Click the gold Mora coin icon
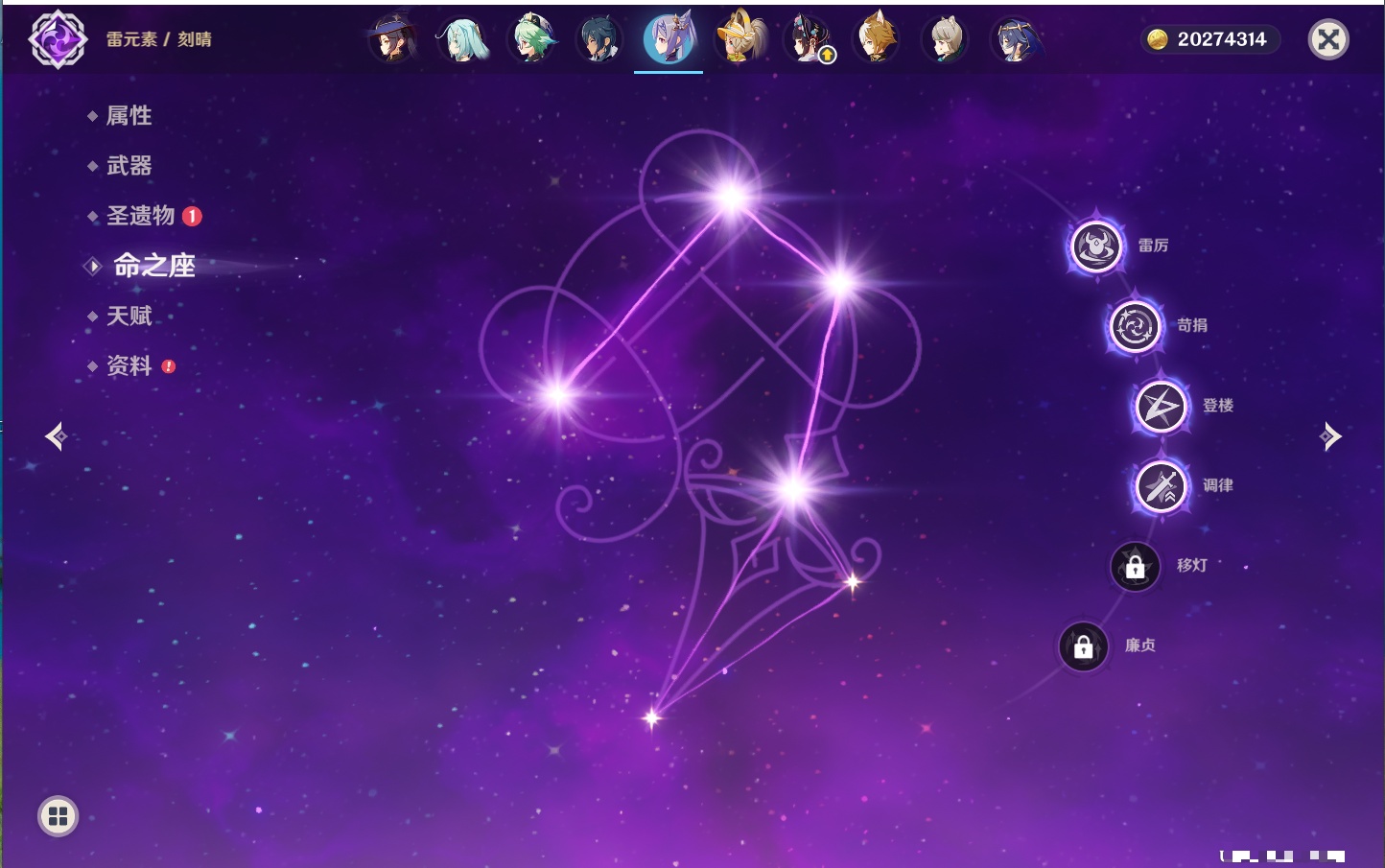 (1158, 39)
